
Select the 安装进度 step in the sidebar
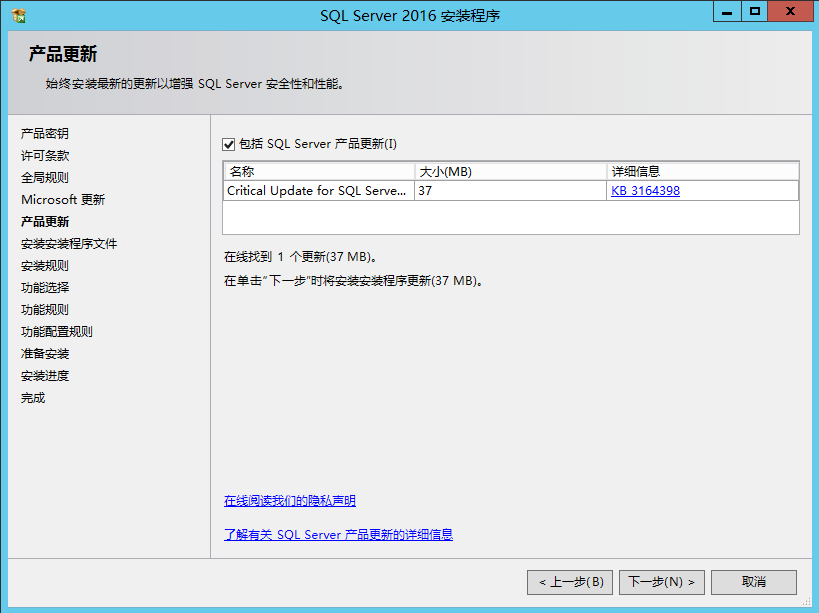coord(45,376)
